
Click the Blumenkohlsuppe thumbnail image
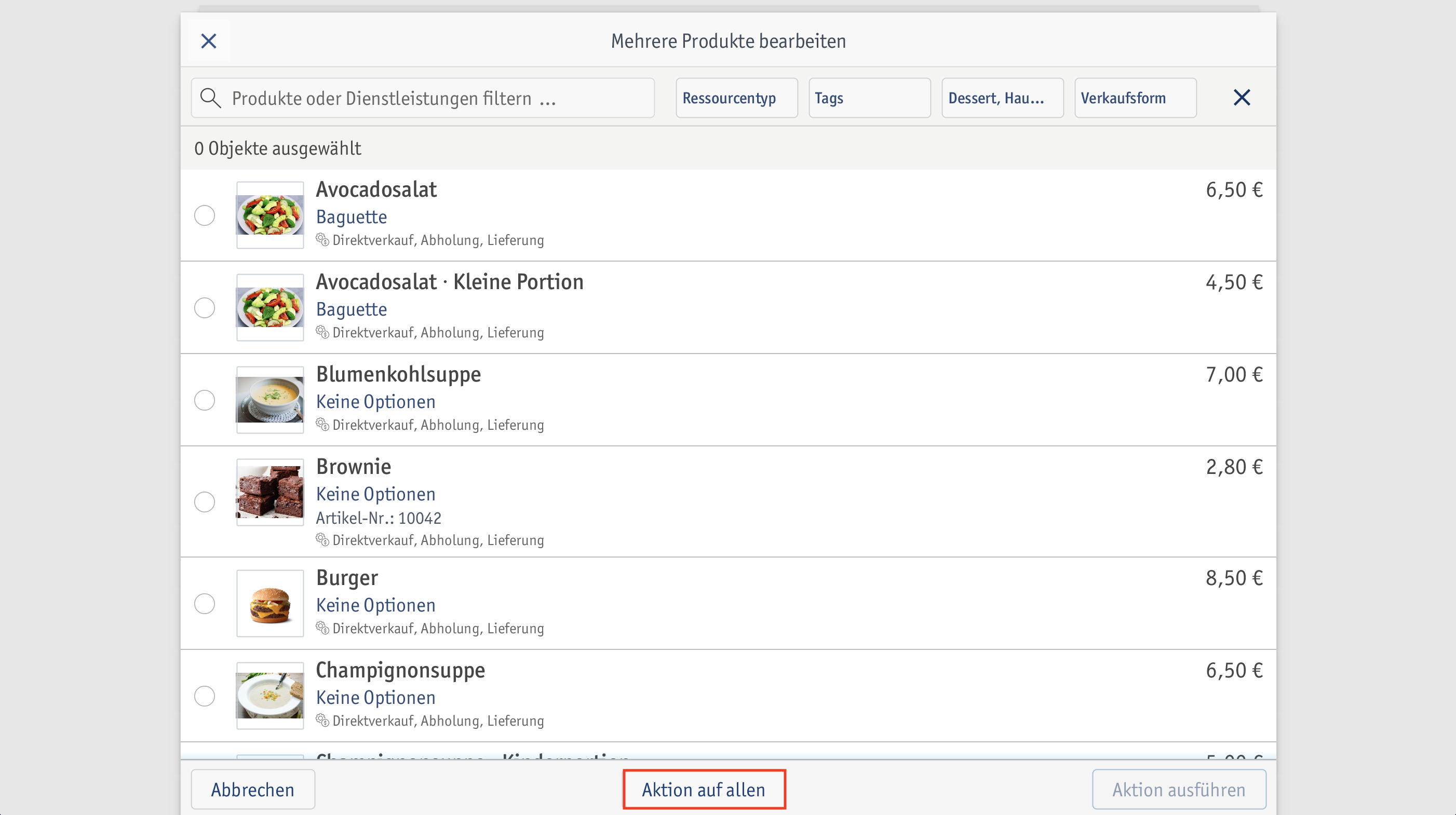pyautogui.click(x=270, y=400)
